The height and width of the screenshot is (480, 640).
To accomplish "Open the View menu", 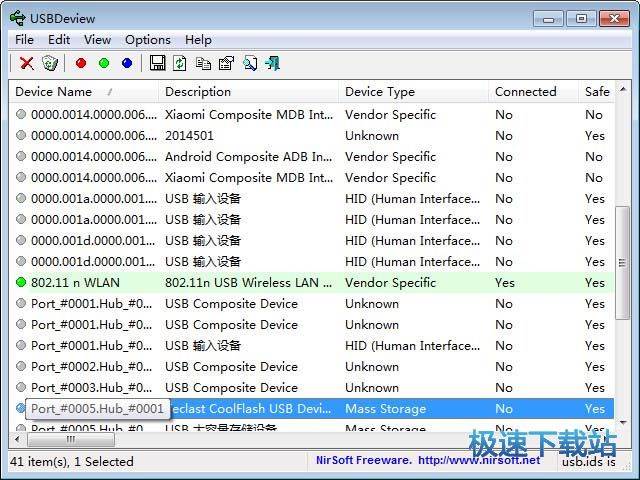I will click(97, 39).
